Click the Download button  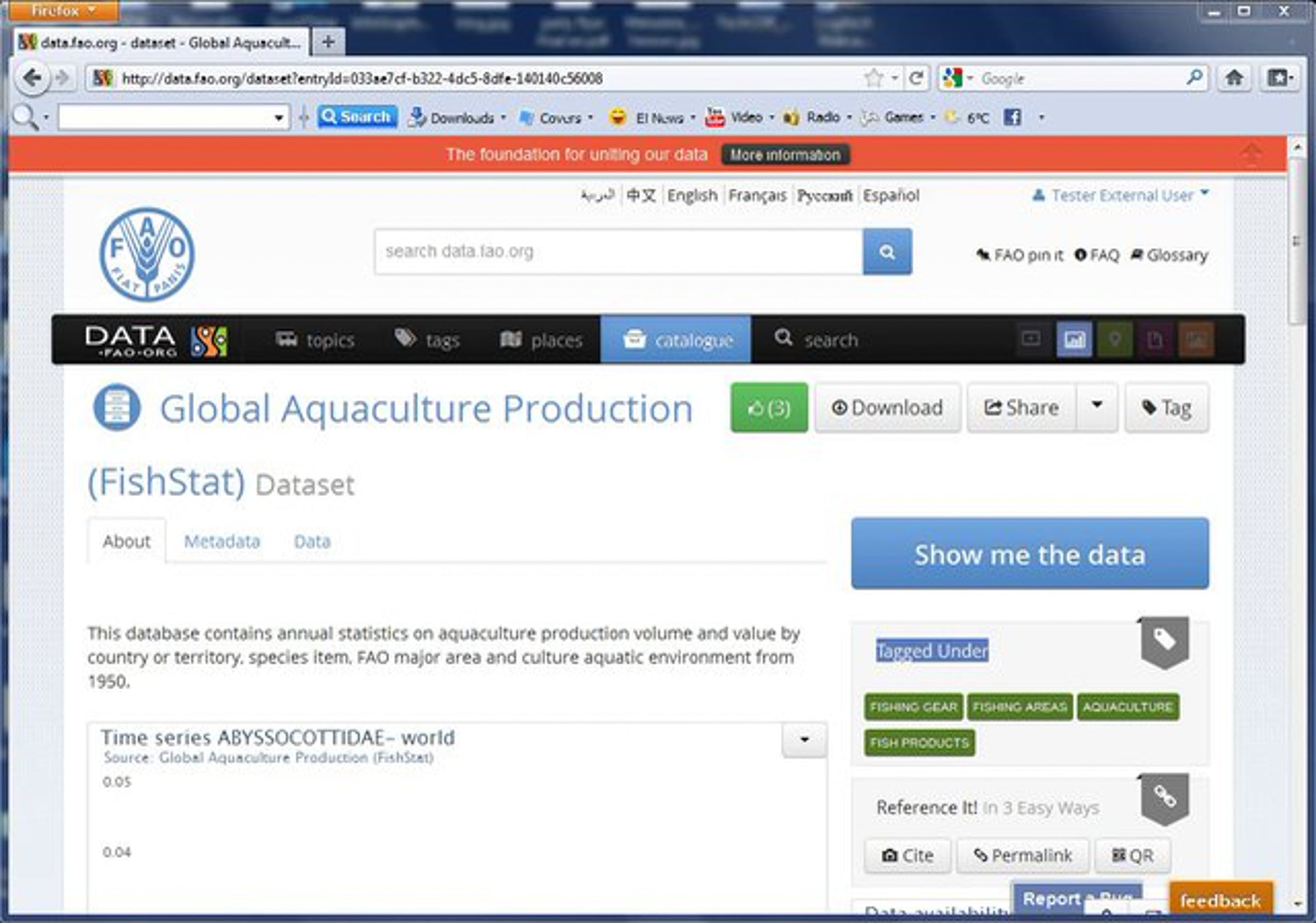coord(887,407)
